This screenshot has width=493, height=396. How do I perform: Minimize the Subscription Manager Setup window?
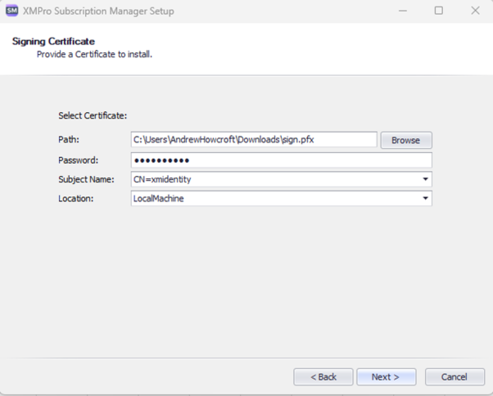[x=403, y=11]
